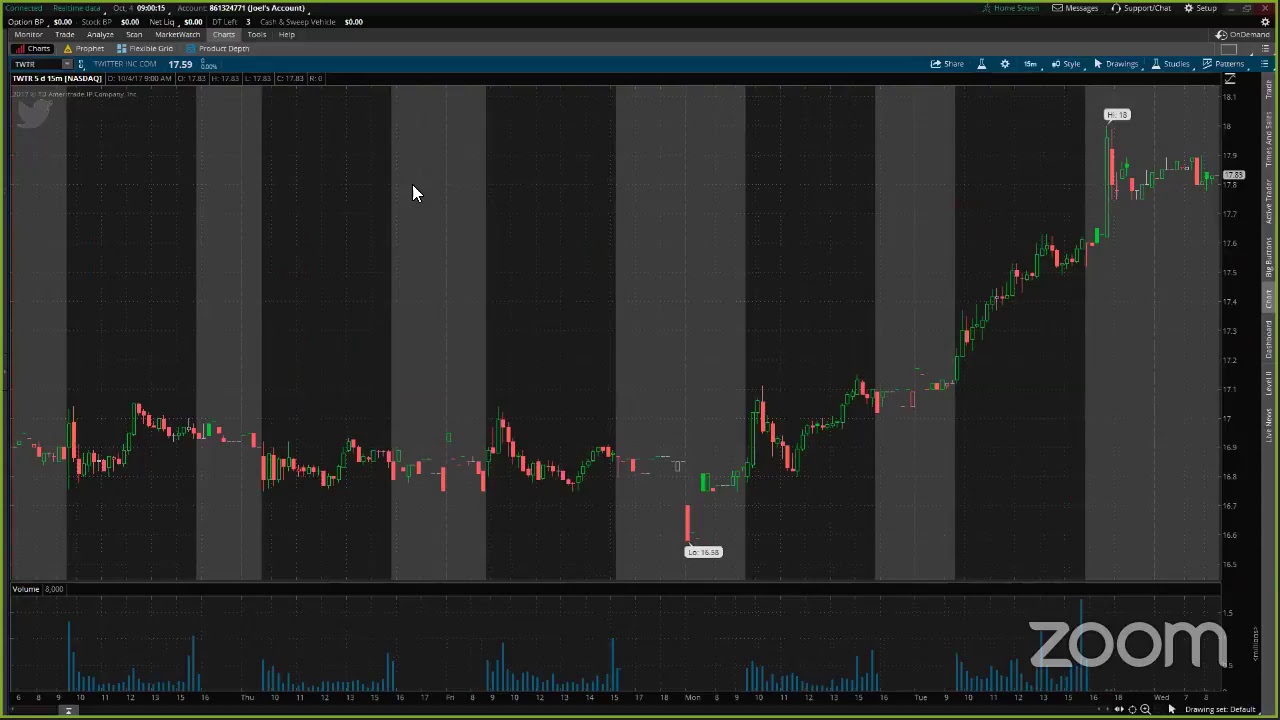Image resolution: width=1280 pixels, height=720 pixels.
Task: Open Support/Chat
Action: (x=1141, y=8)
